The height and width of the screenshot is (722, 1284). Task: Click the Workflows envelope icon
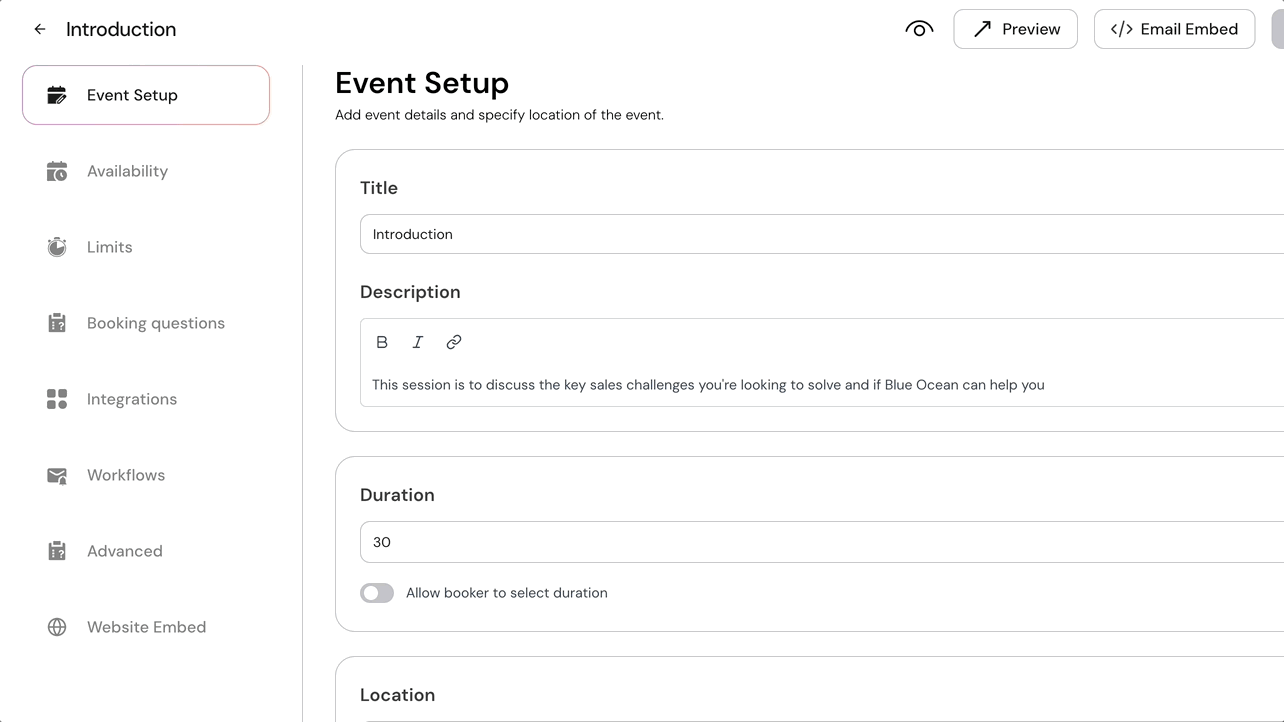pyautogui.click(x=57, y=474)
